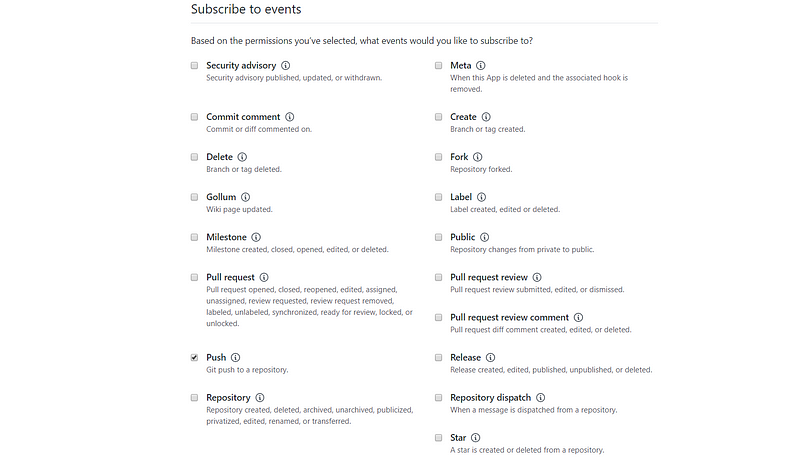Screen dimensions: 800x461
Task: Click the Fork event info icon
Action: pos(477,157)
